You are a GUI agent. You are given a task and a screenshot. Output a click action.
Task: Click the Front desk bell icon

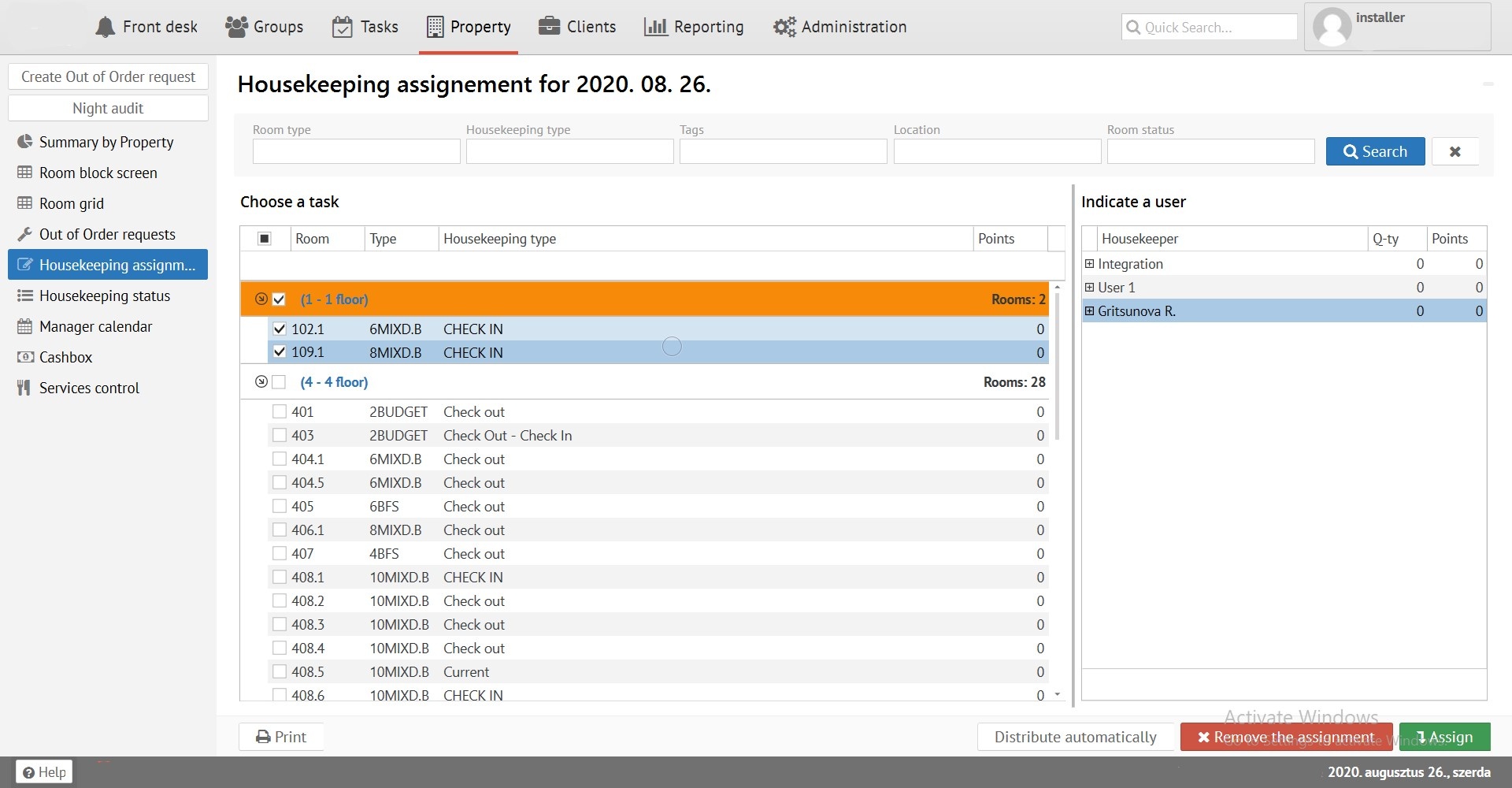coord(105,27)
